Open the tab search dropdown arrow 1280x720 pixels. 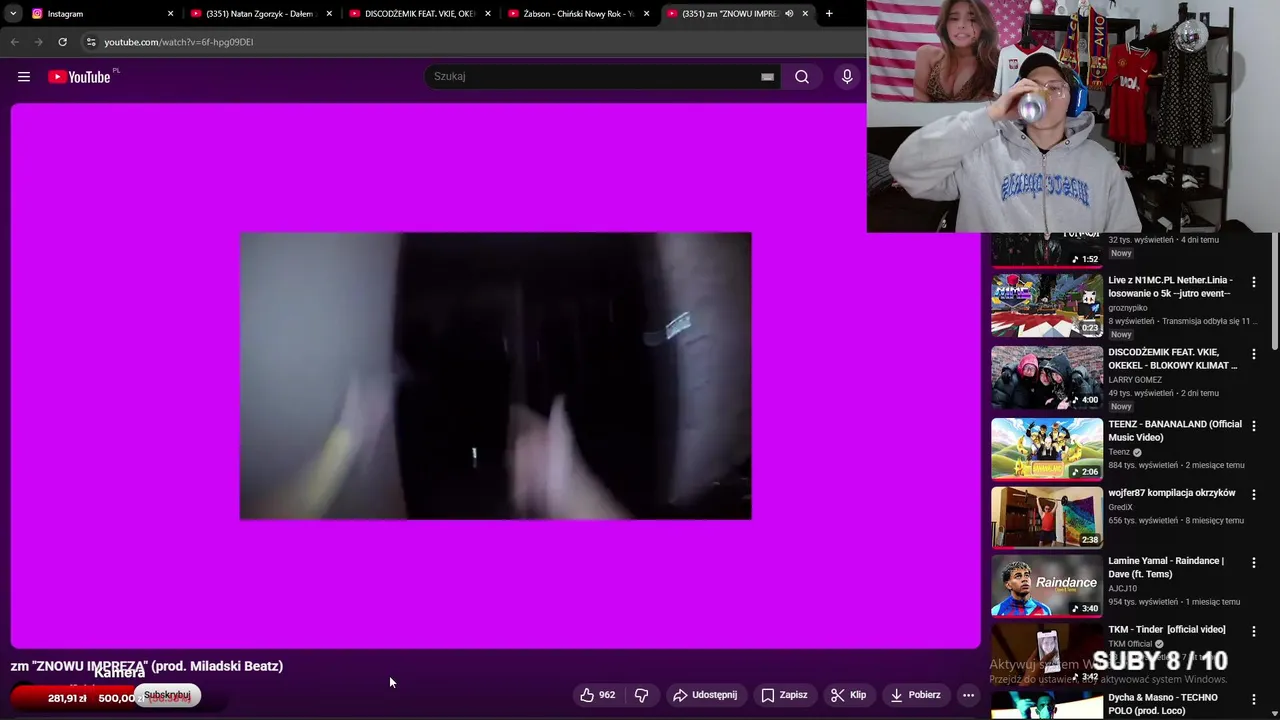(x=13, y=14)
